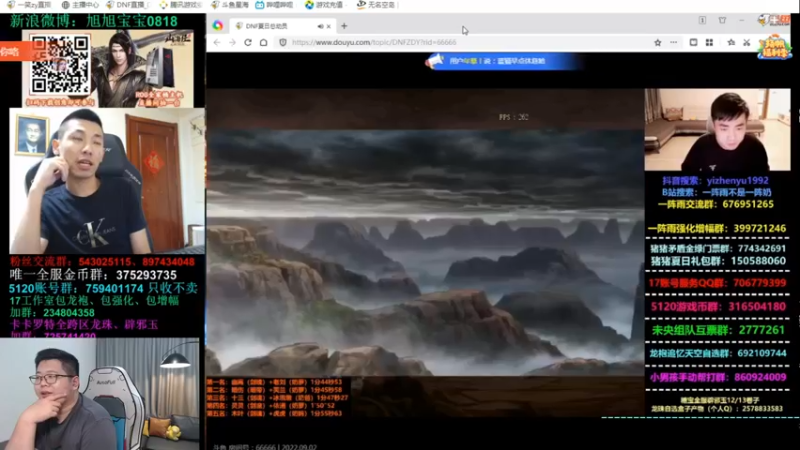The height and width of the screenshot is (450, 800).
Task: Click the screenshot scissors icon
Action: (x=746, y=43)
